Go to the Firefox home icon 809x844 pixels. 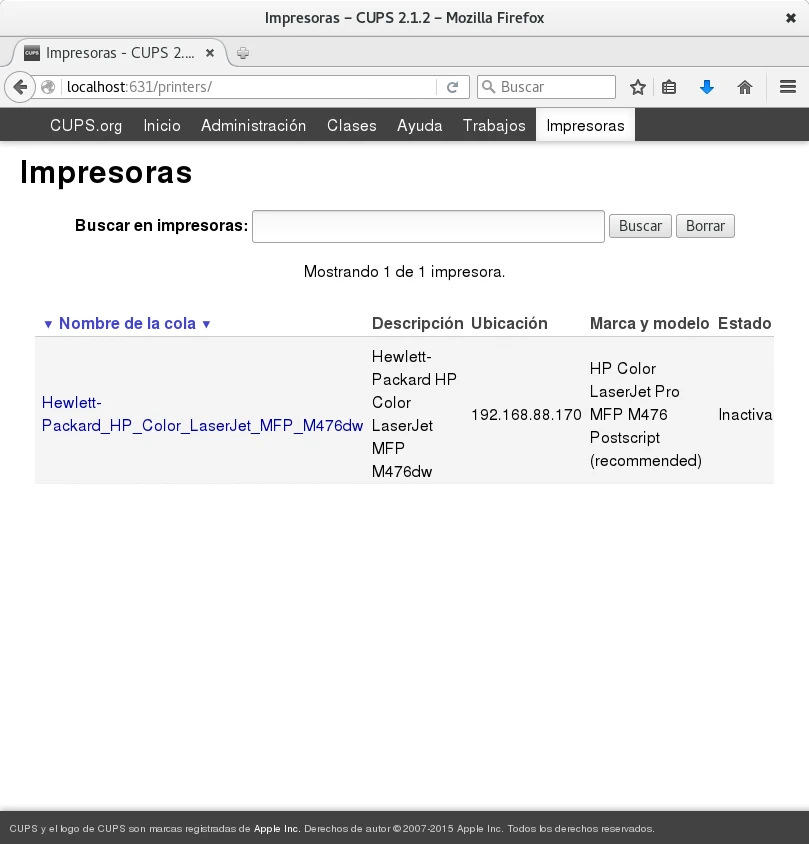(744, 87)
